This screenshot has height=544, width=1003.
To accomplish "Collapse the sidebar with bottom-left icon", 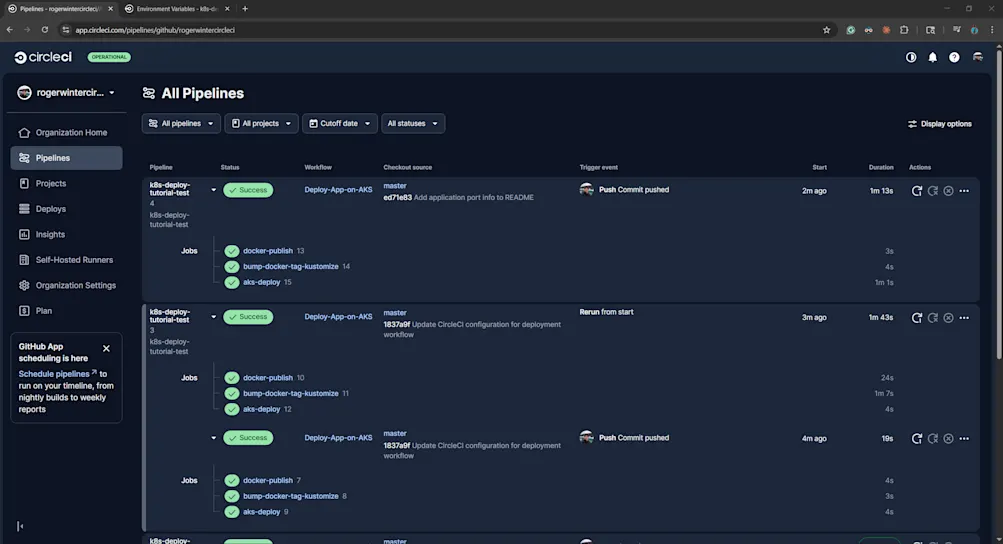I will coord(20,526).
